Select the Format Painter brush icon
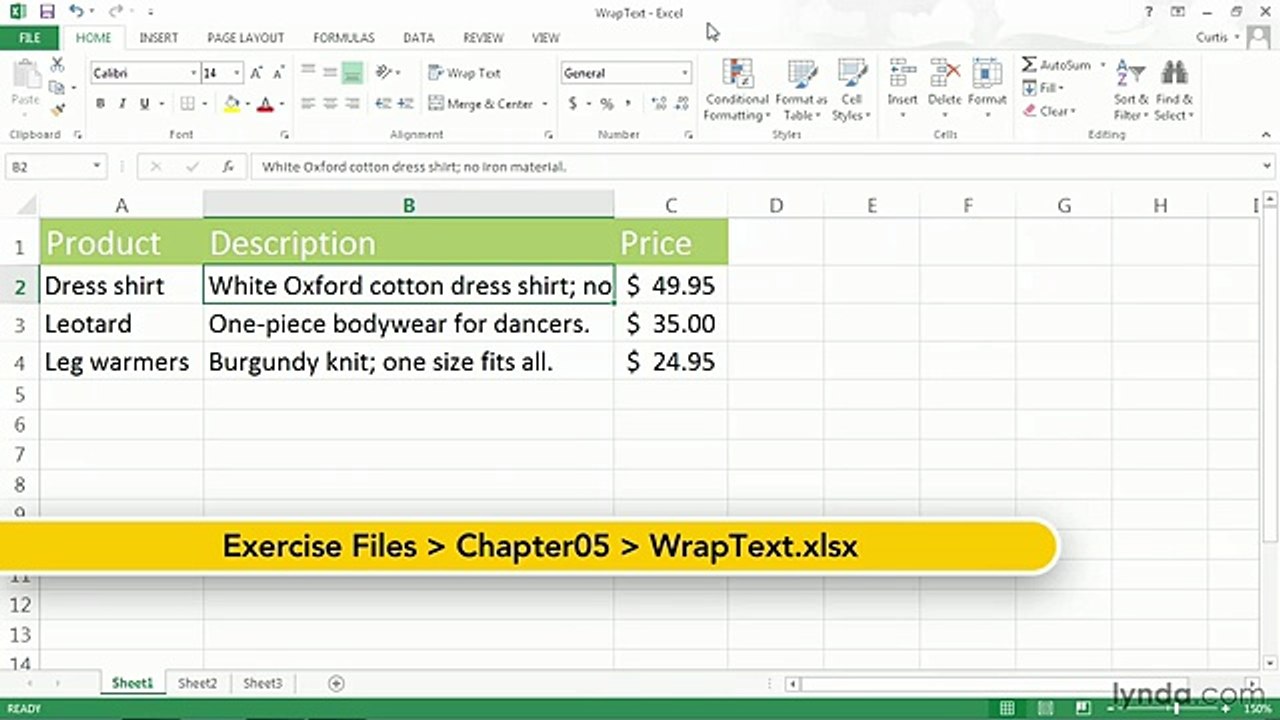 pyautogui.click(x=58, y=109)
